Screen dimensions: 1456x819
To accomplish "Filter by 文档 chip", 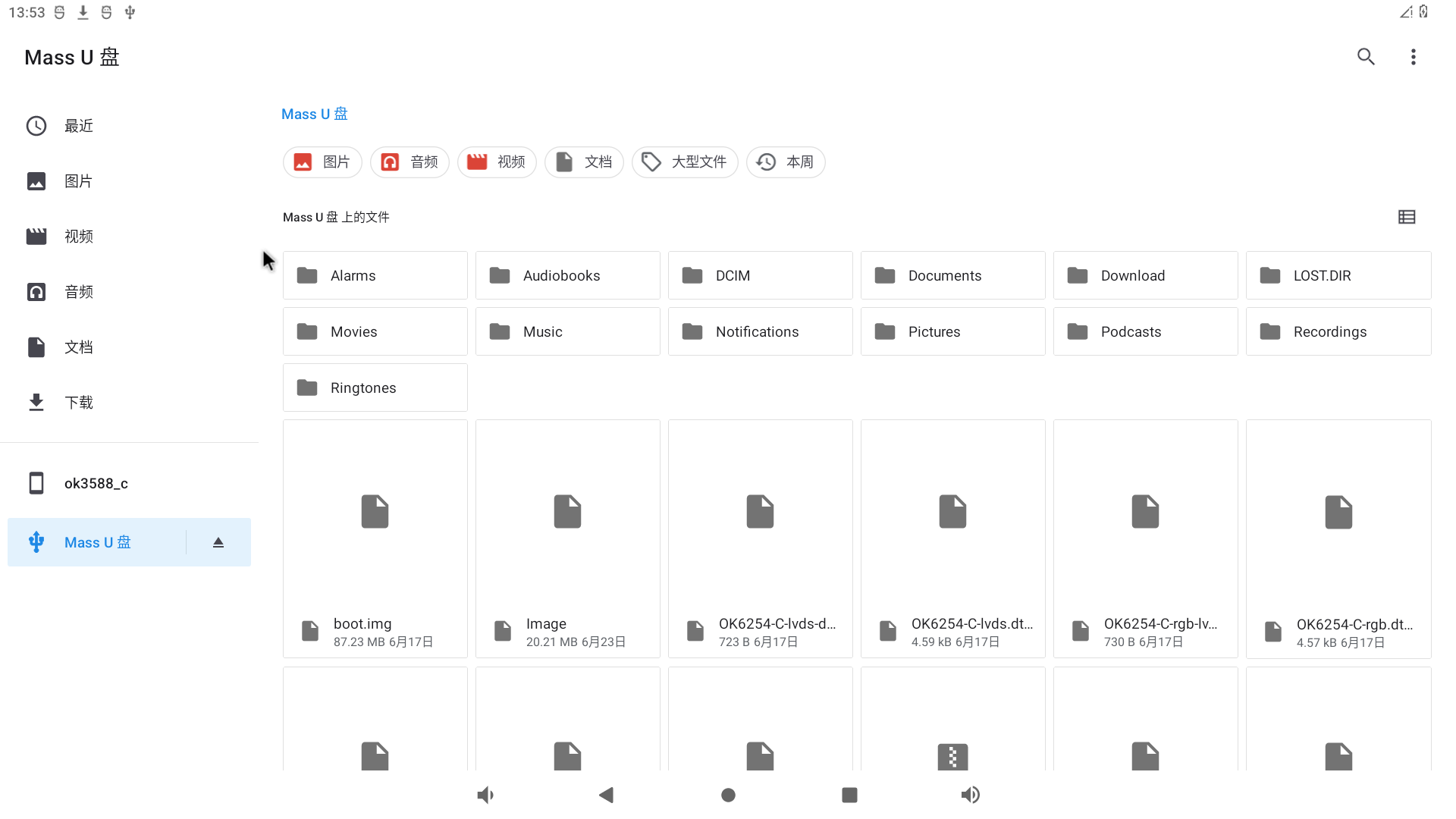I will point(584,162).
